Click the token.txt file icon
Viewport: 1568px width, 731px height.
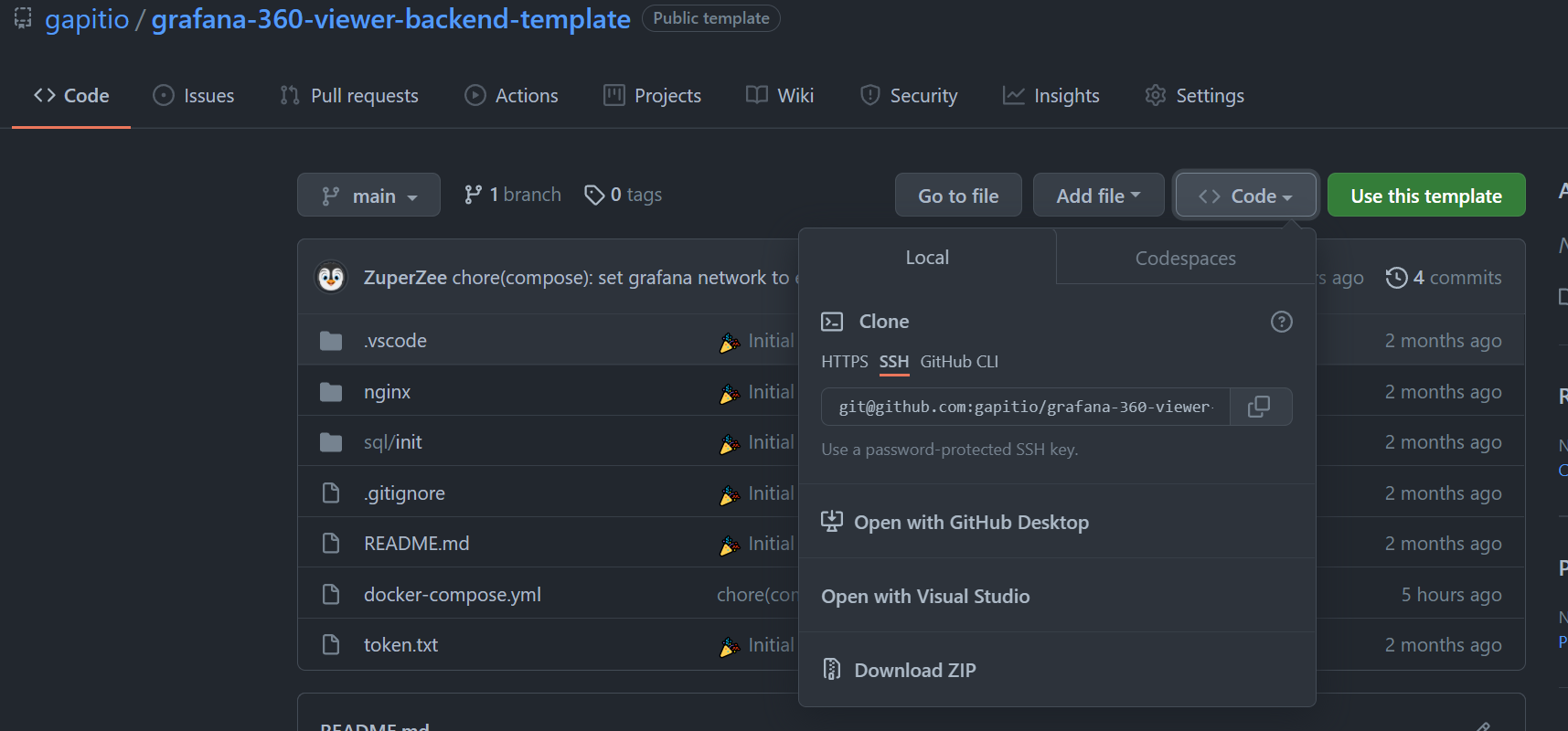331,645
